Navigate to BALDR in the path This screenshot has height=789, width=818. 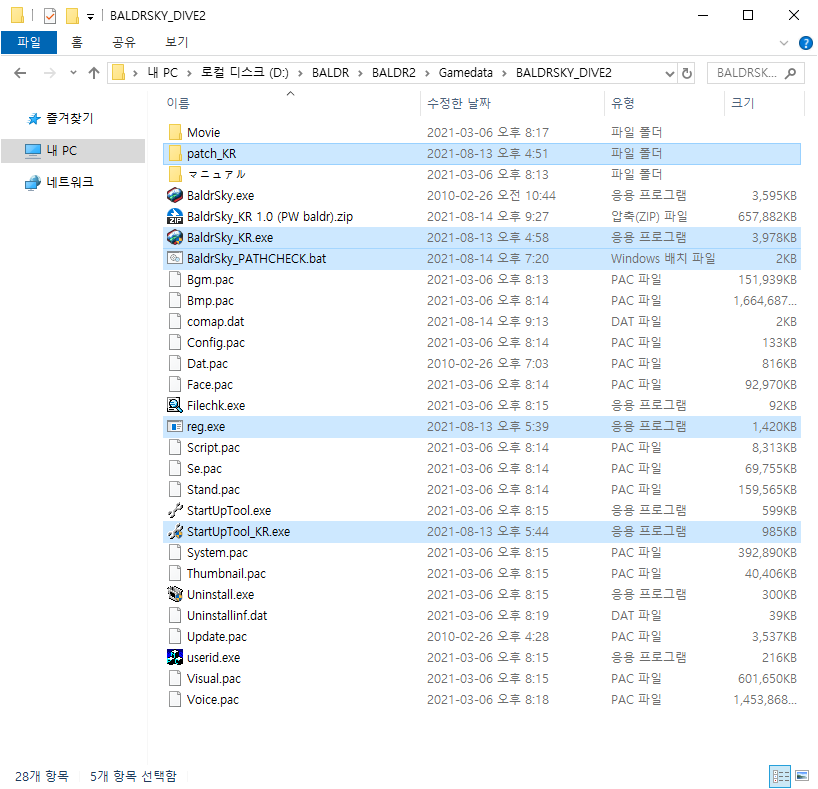pos(330,73)
